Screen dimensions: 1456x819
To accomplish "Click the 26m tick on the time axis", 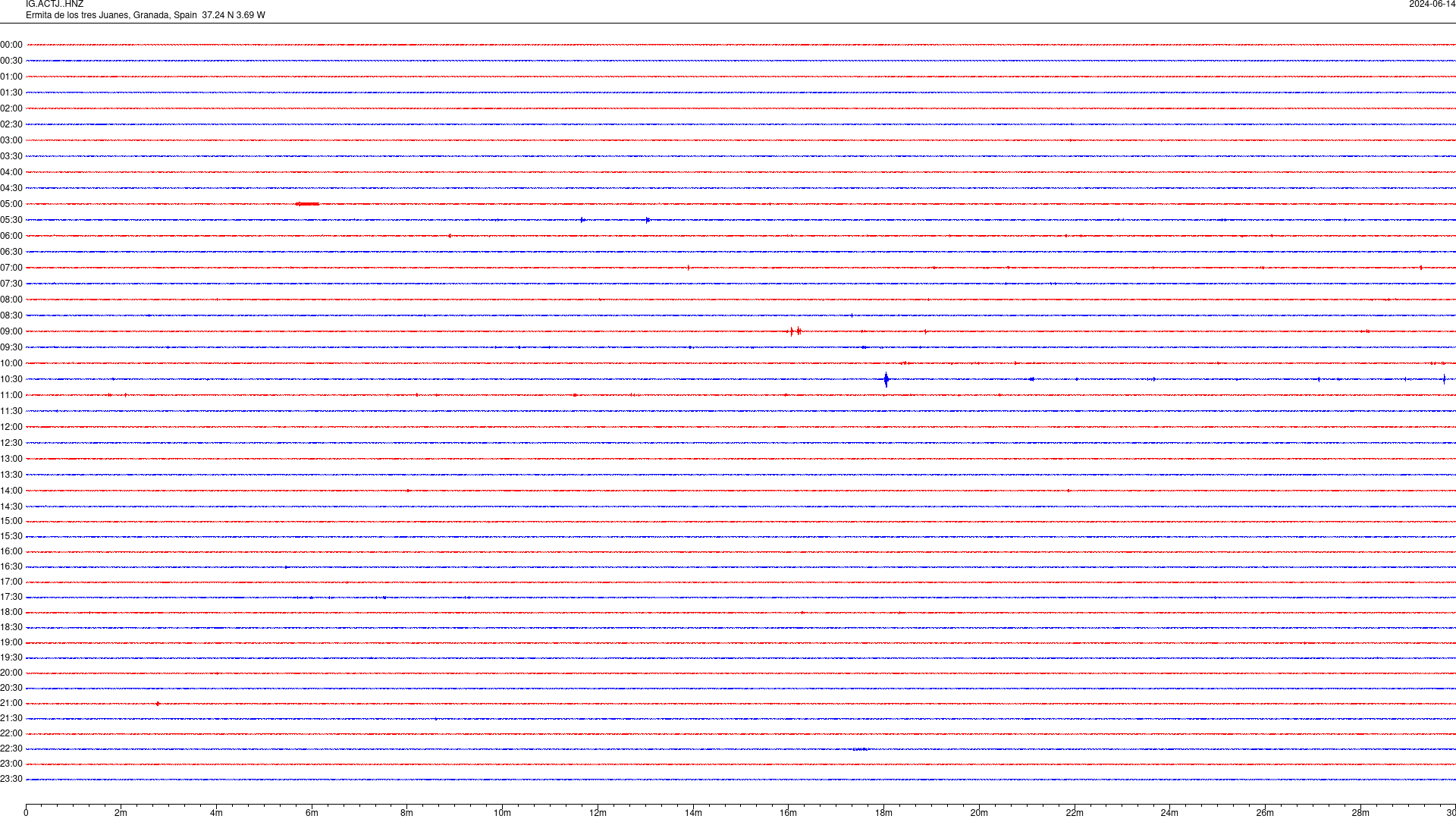I will point(1265,813).
